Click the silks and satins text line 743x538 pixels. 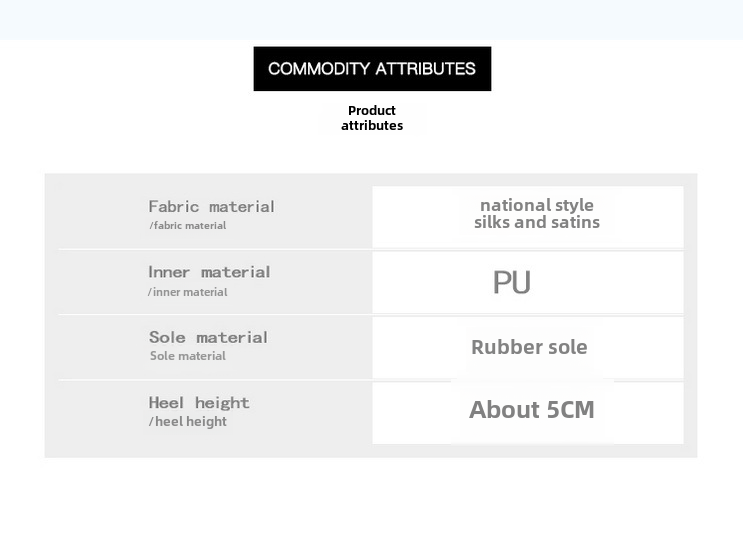[x=536, y=222]
